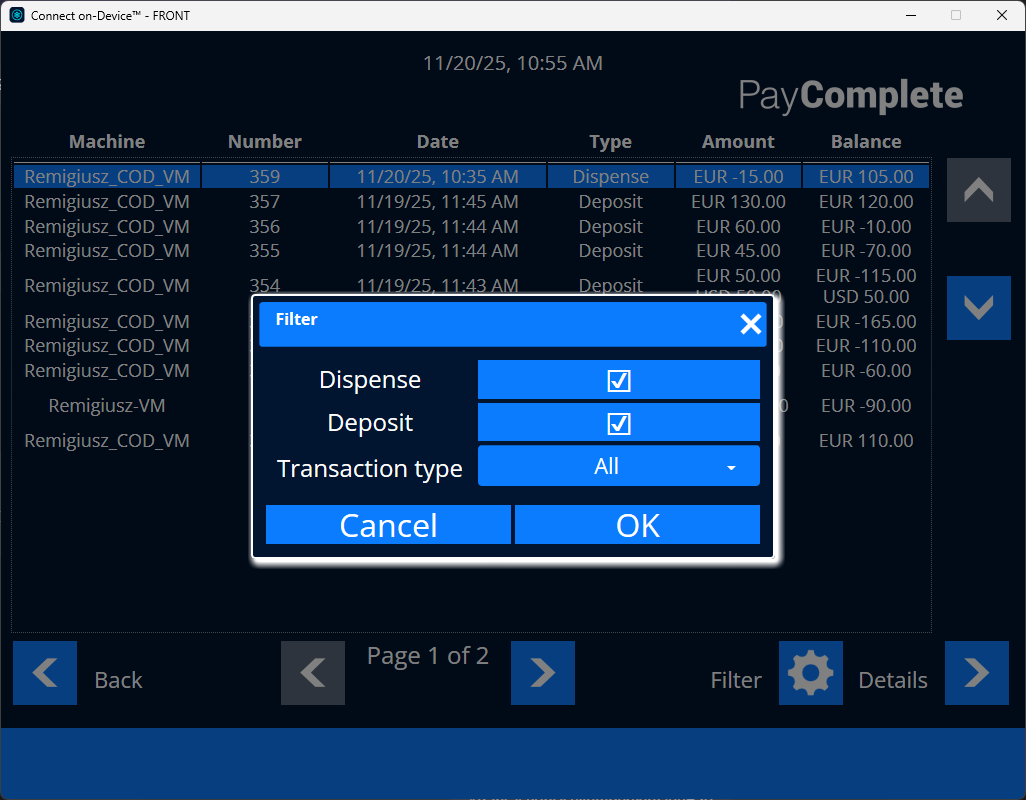Close the Filter dialog with the X
Image resolution: width=1026 pixels, height=800 pixels.
click(x=751, y=324)
